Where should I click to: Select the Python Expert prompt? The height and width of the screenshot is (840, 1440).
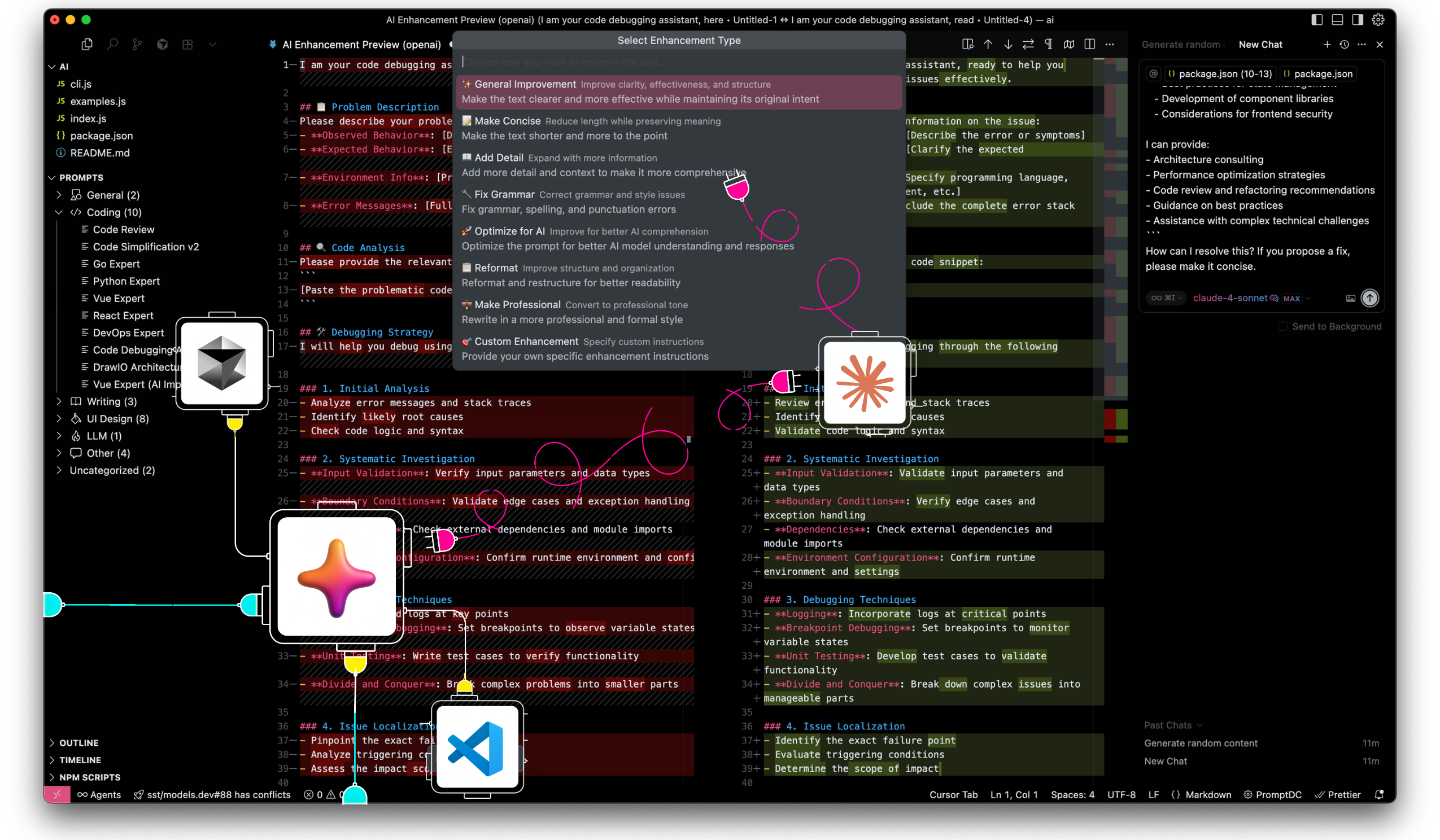pyautogui.click(x=126, y=281)
